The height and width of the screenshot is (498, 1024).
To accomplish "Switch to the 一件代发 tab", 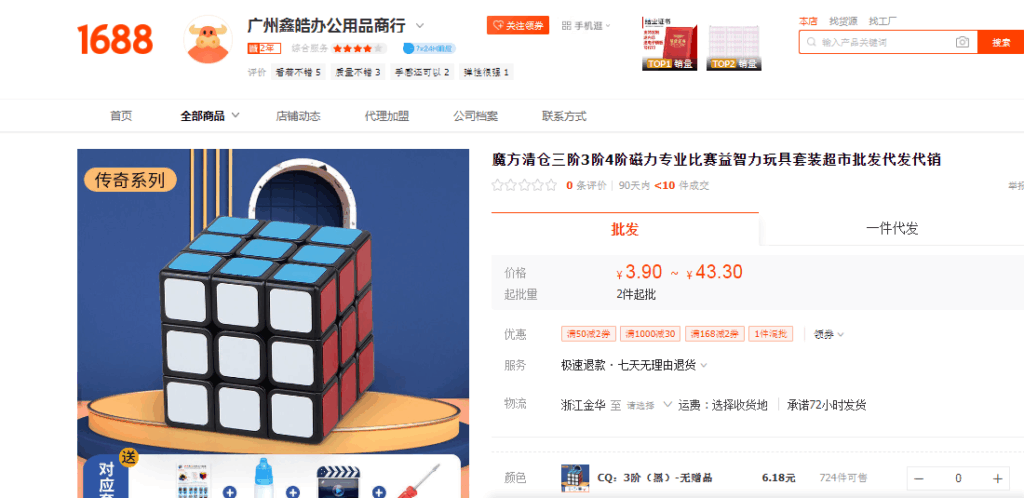I will 891,228.
